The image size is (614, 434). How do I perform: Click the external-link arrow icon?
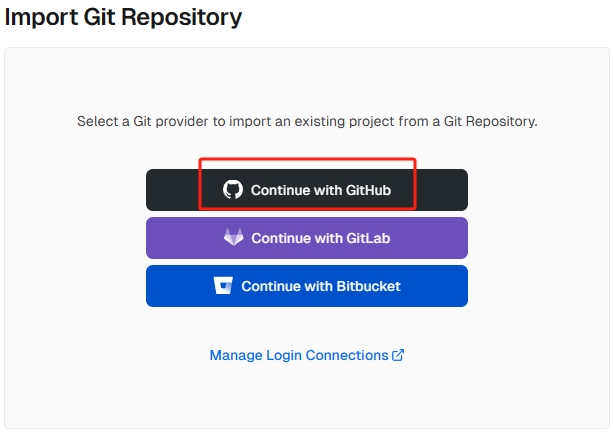pyautogui.click(x=398, y=355)
